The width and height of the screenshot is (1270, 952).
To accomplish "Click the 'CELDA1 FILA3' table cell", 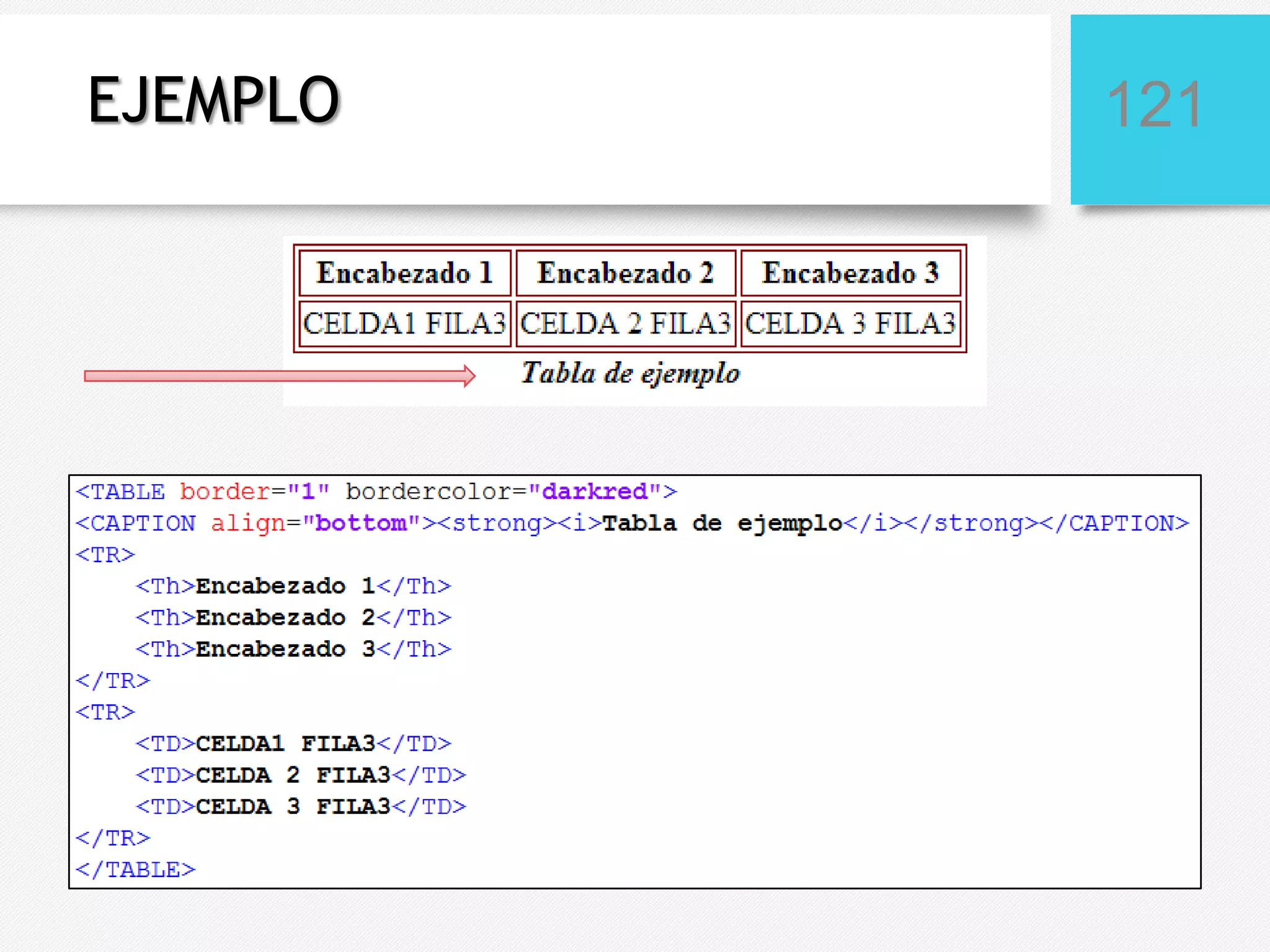I will [405, 324].
